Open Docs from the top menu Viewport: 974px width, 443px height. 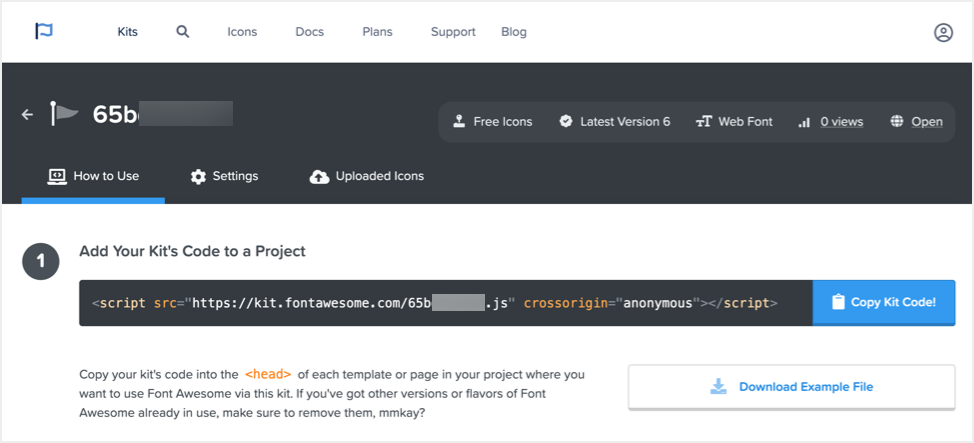310,32
